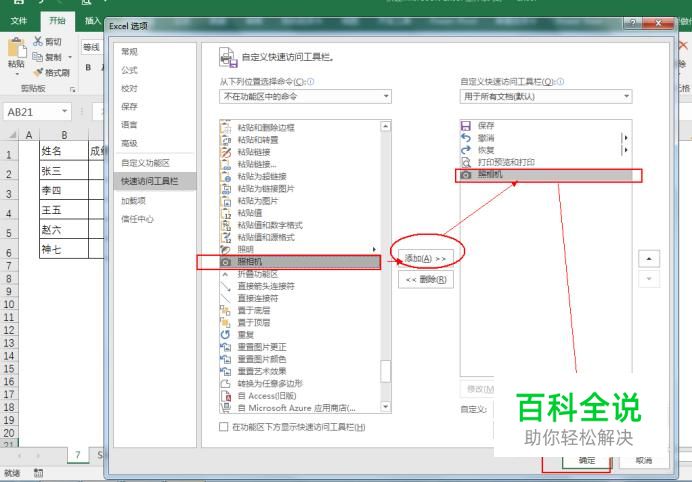Select 粘贴为链接图片 command

coord(300,188)
